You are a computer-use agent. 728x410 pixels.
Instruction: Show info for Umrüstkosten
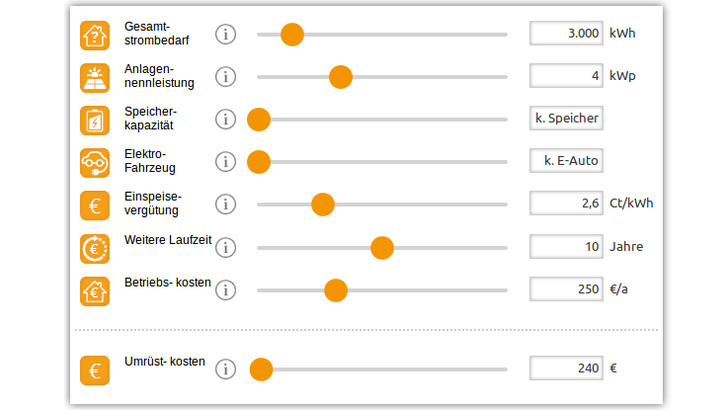[x=226, y=370]
